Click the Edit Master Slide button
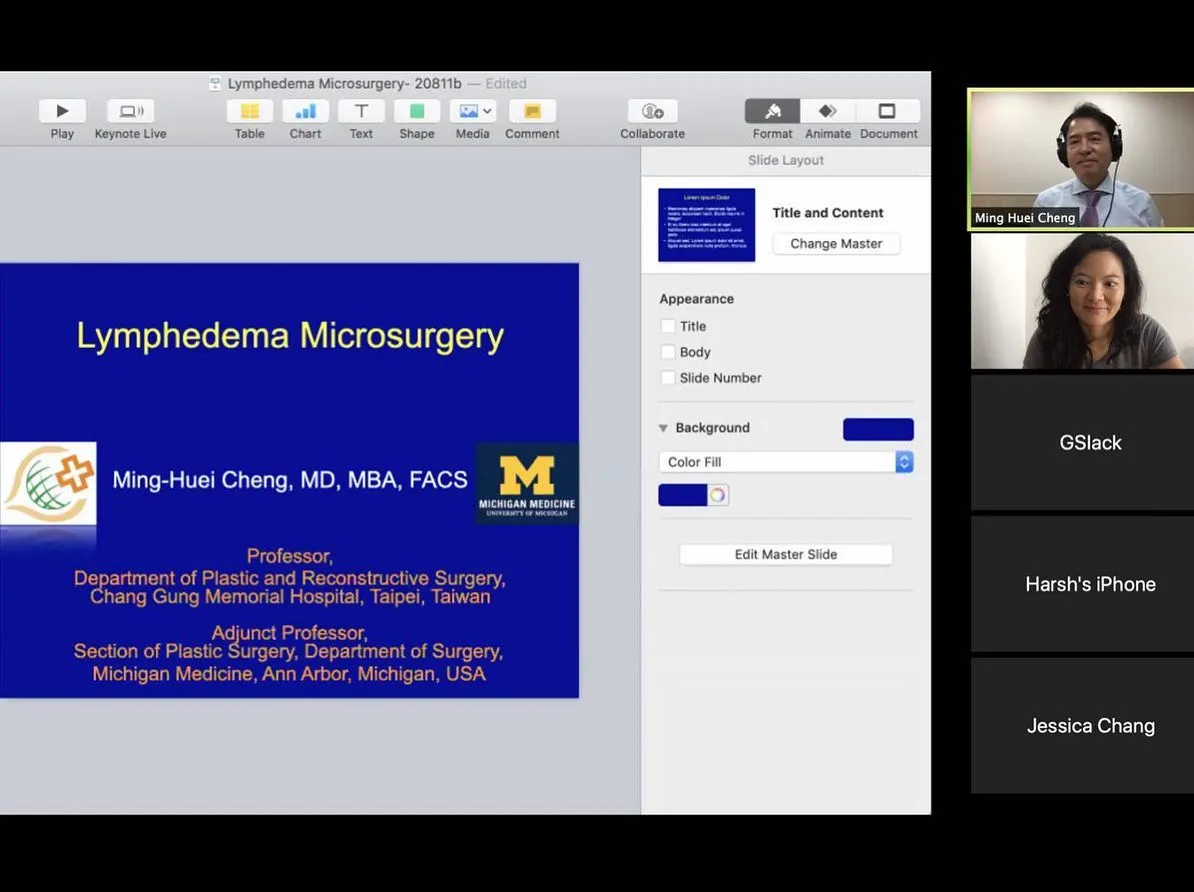Screen dimensions: 1194x892 coord(785,554)
